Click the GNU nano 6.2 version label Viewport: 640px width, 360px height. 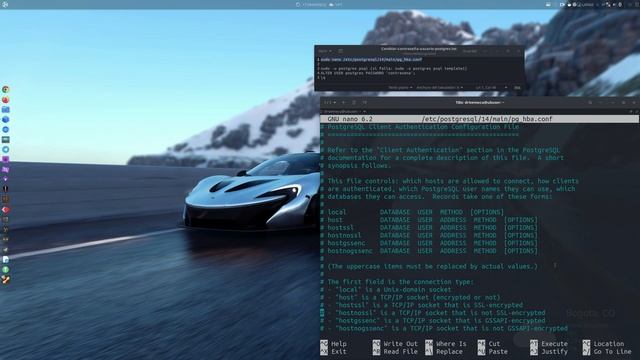(350, 119)
